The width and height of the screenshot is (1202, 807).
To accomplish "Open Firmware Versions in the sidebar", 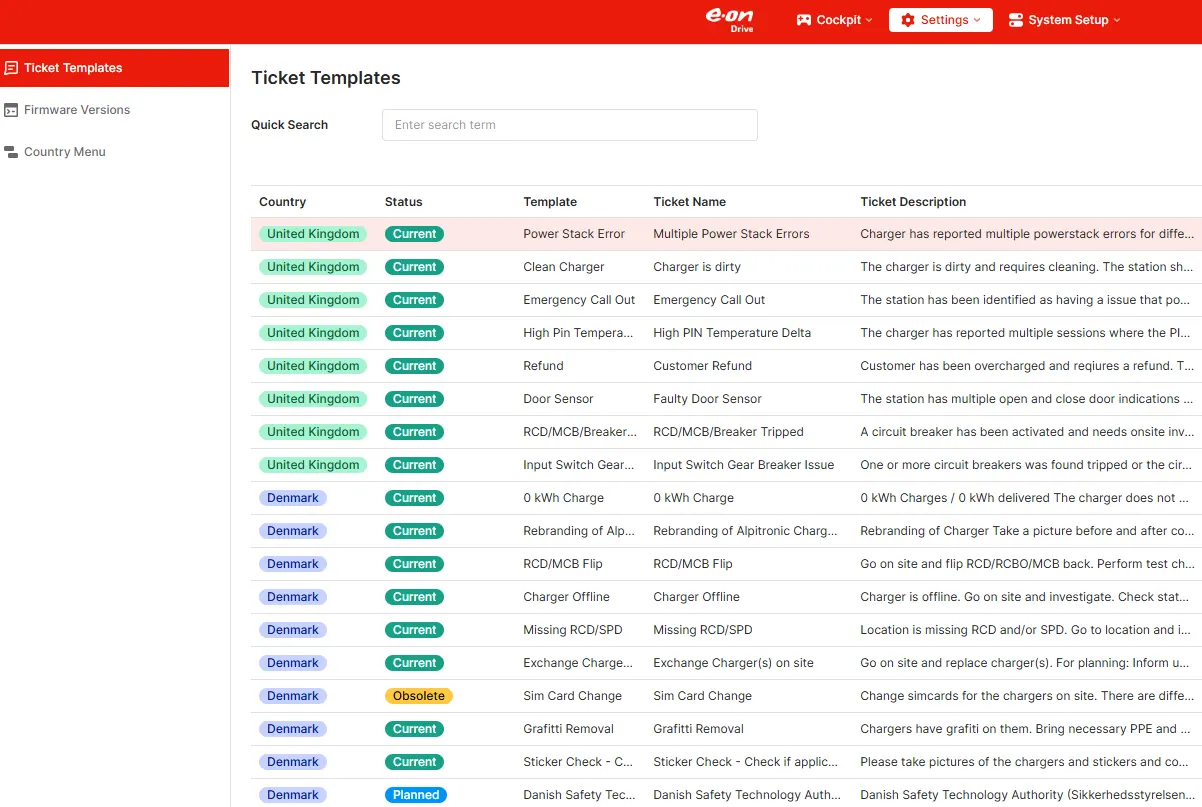I will pyautogui.click(x=114, y=110).
